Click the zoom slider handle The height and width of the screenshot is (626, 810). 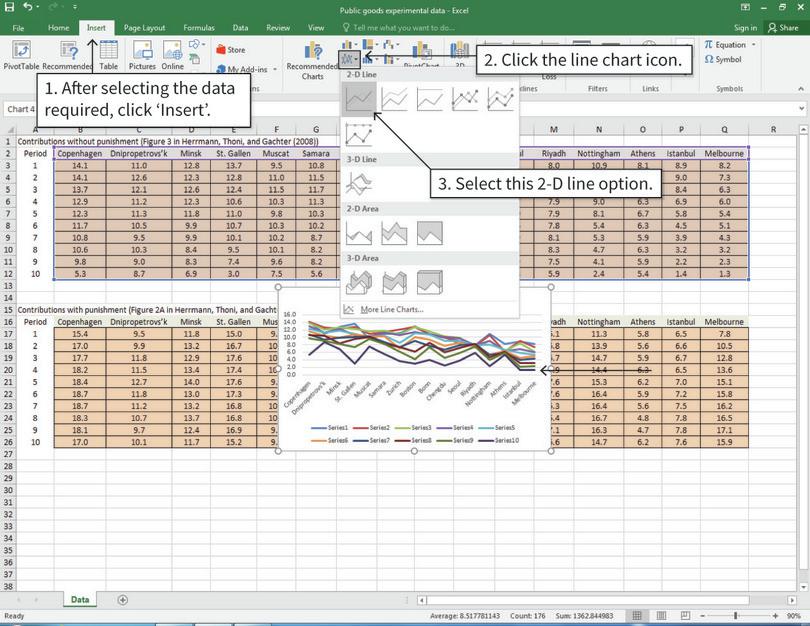tap(736, 616)
